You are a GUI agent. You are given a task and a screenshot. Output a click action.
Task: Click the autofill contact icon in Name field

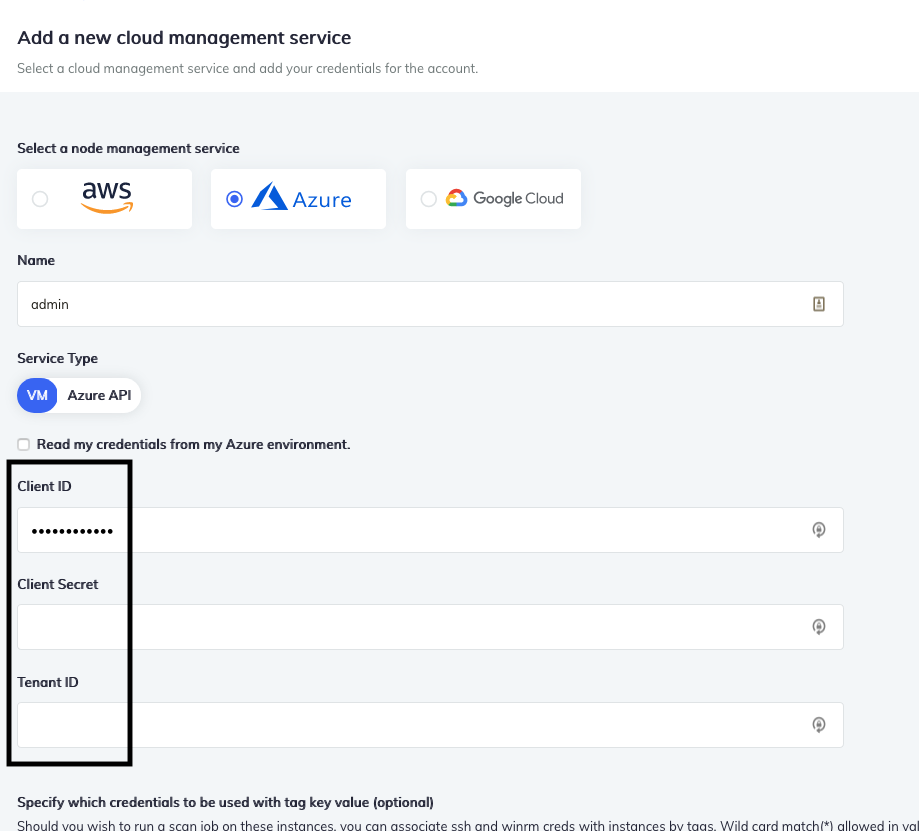point(819,304)
